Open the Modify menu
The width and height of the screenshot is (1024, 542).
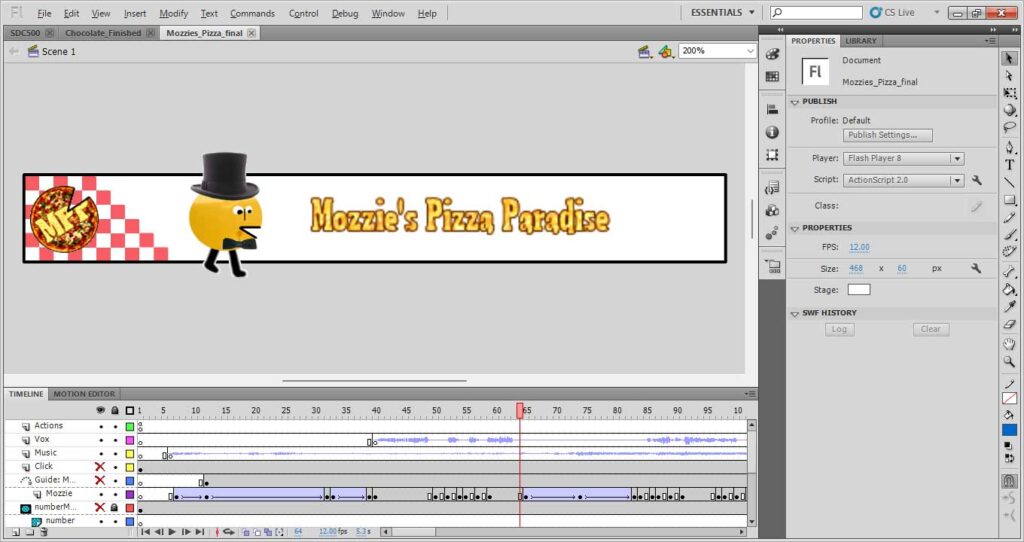(x=174, y=13)
